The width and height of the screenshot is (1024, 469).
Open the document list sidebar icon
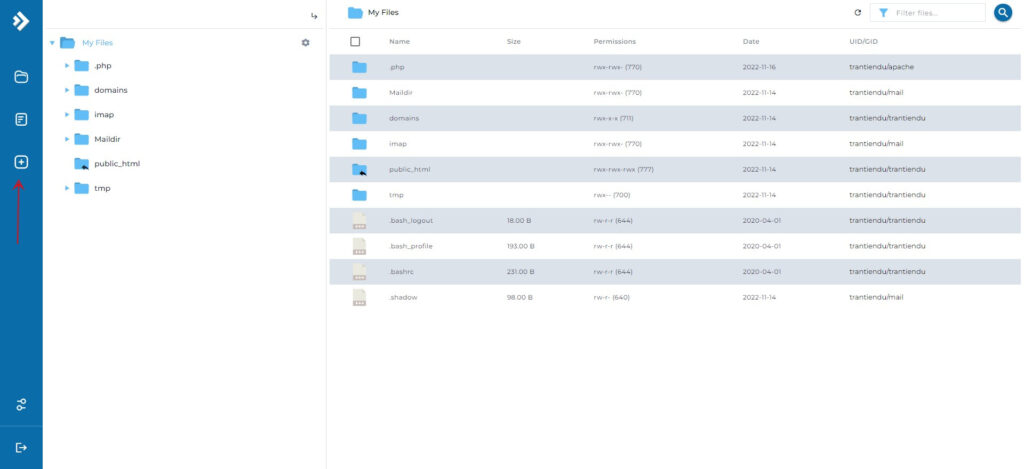tap(21, 119)
